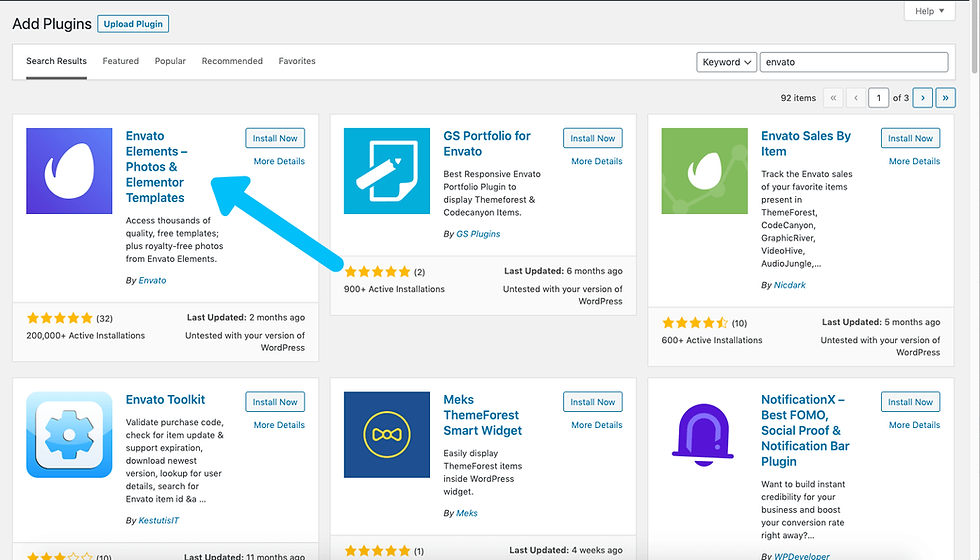Switch to the Recommended tab
980x560 pixels.
[232, 61]
